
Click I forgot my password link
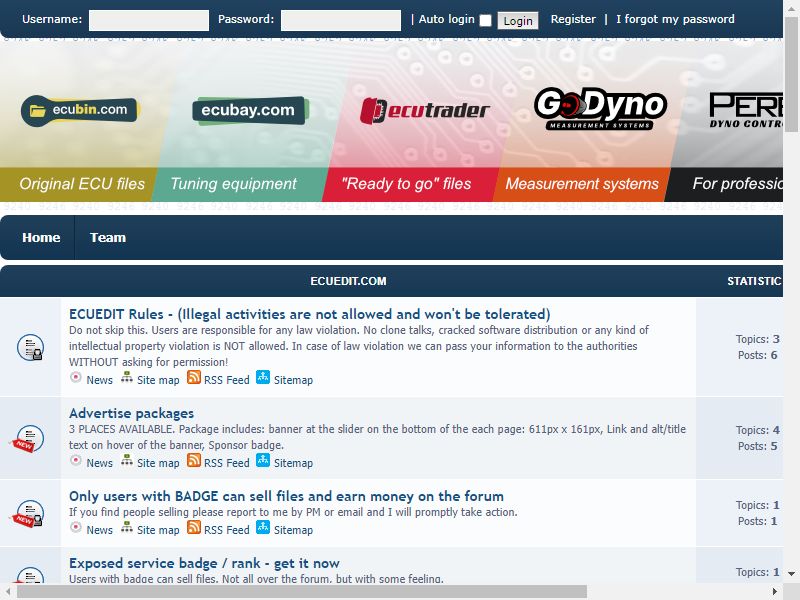tap(675, 19)
